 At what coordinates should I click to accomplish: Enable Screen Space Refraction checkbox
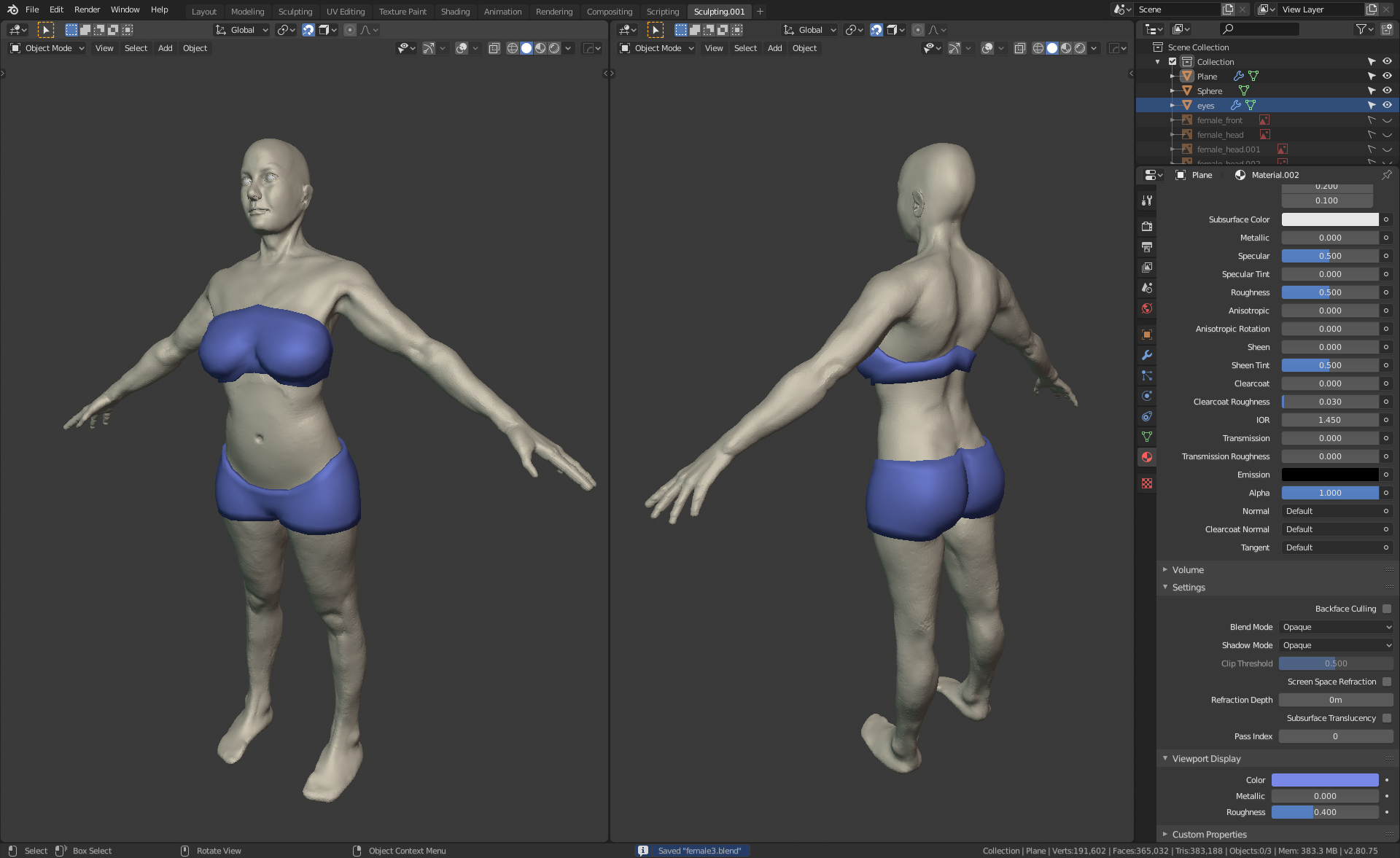[x=1386, y=682]
